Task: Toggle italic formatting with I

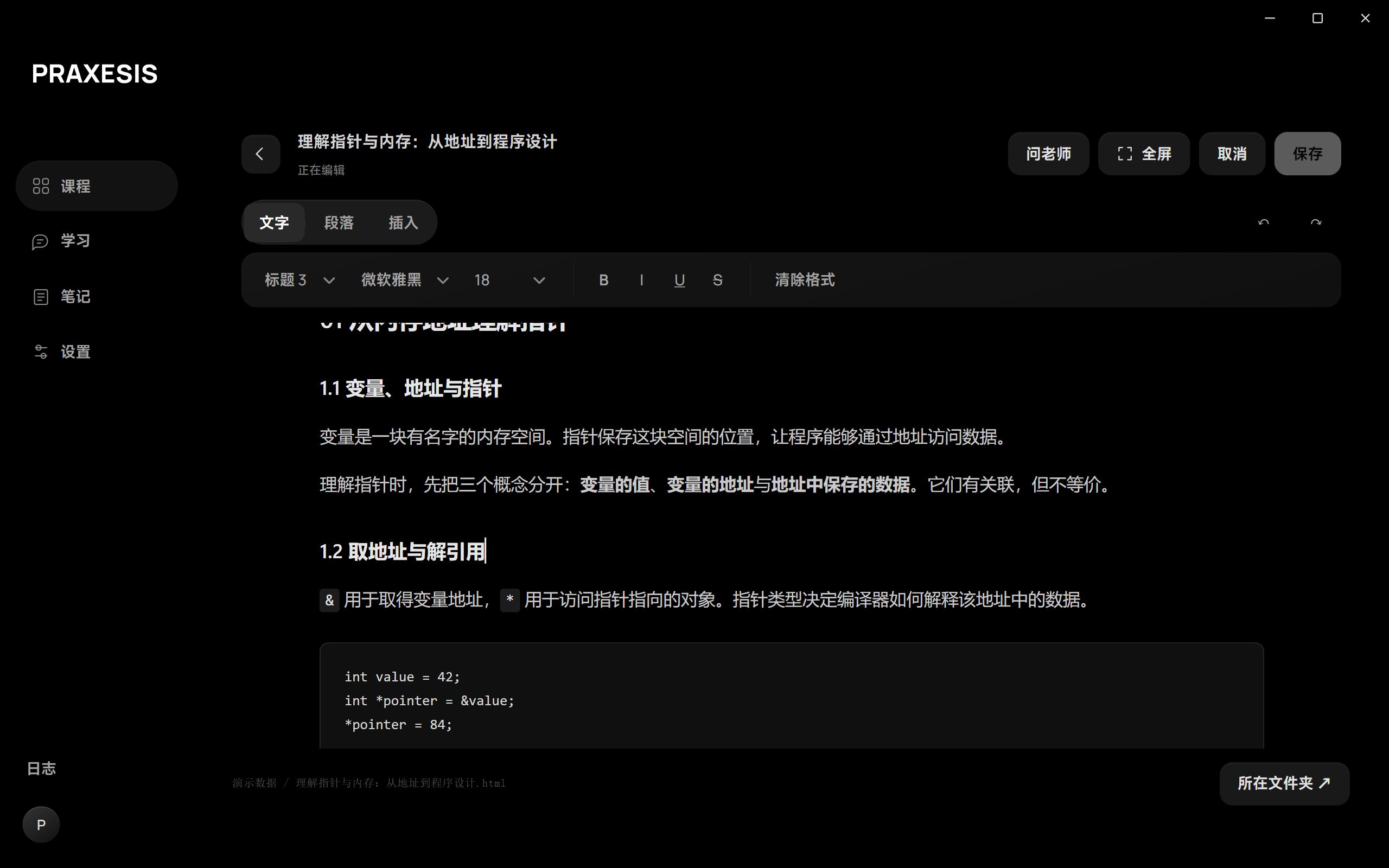Action: pyautogui.click(x=641, y=280)
